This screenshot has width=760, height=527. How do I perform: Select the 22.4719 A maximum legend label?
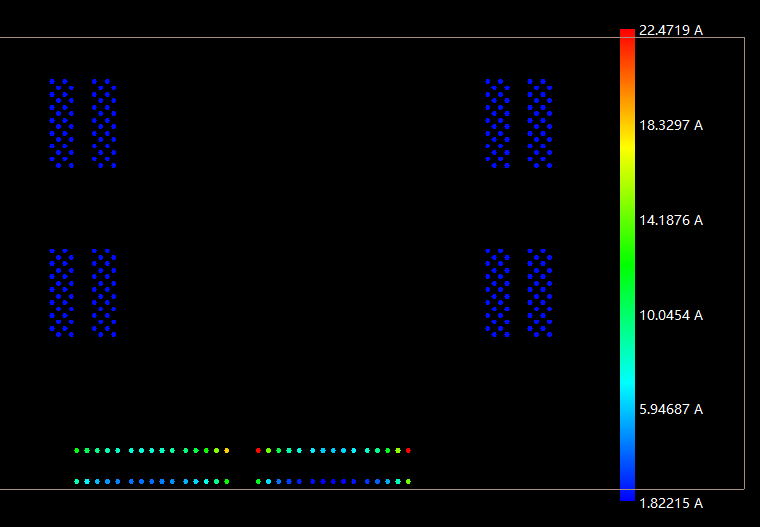point(670,30)
